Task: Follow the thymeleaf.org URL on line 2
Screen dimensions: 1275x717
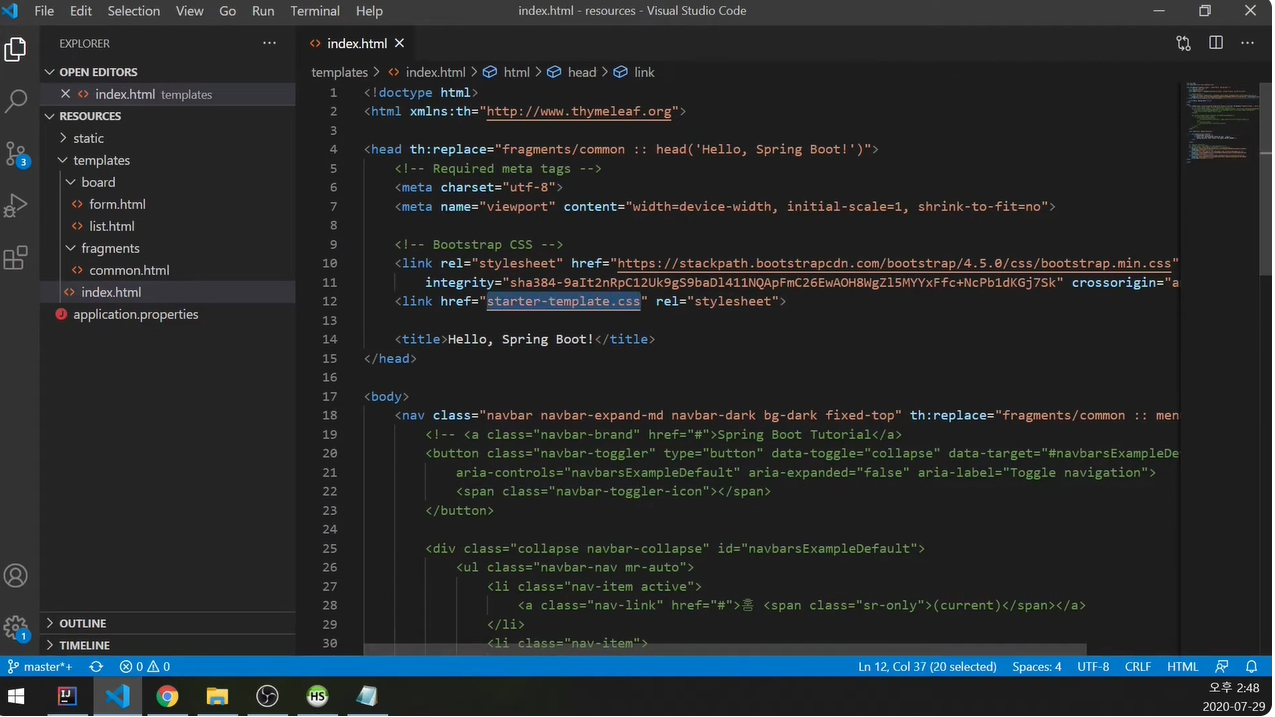Action: coord(579,111)
